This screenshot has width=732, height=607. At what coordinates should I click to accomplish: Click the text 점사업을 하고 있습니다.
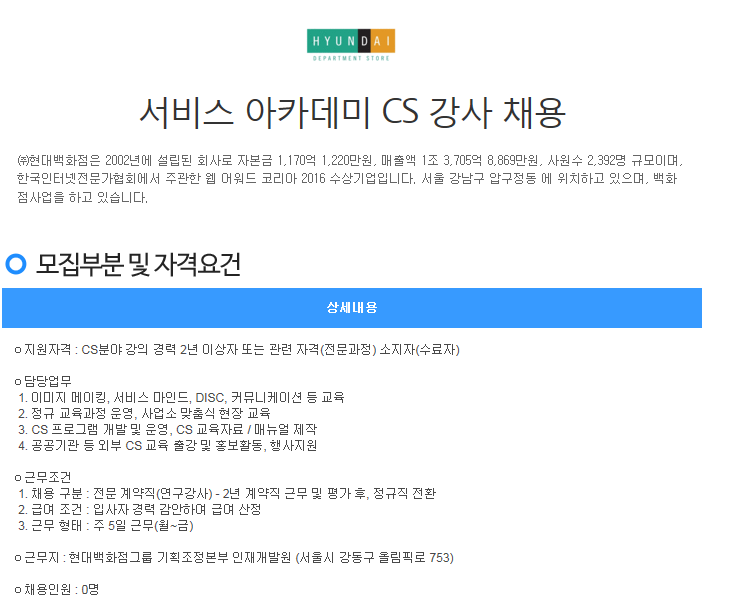[x=82, y=198]
